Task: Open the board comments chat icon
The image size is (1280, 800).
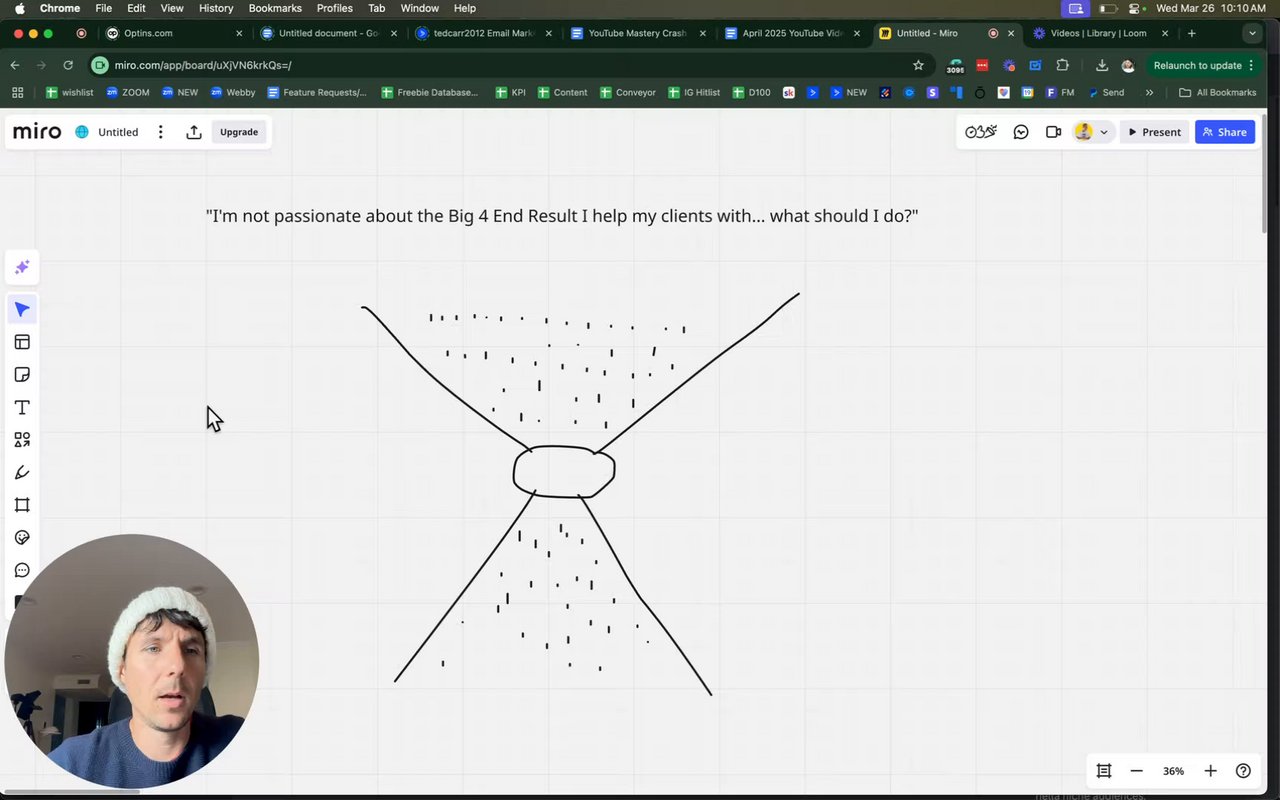Action: tap(1021, 132)
